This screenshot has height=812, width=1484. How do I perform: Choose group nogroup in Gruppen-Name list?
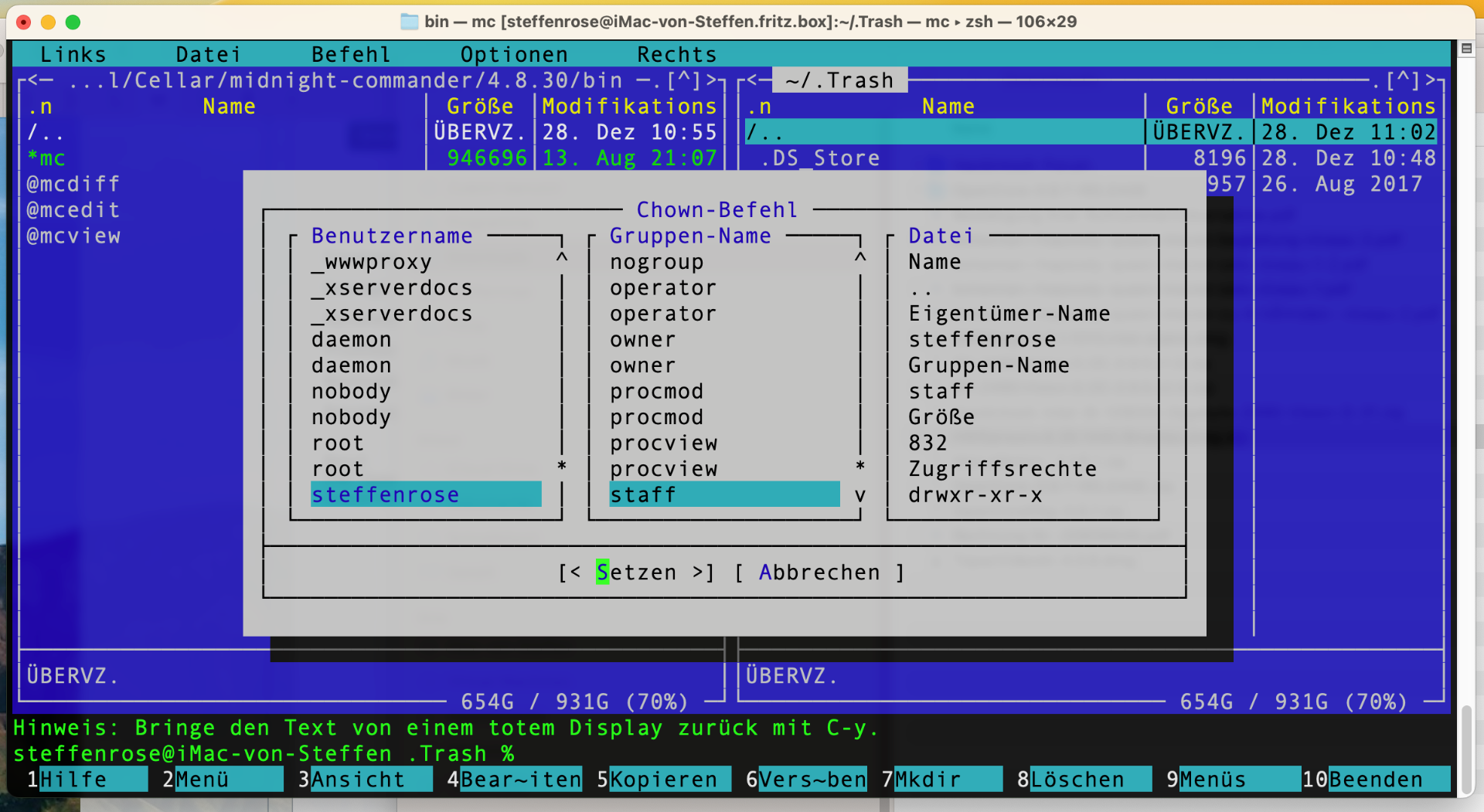656,262
